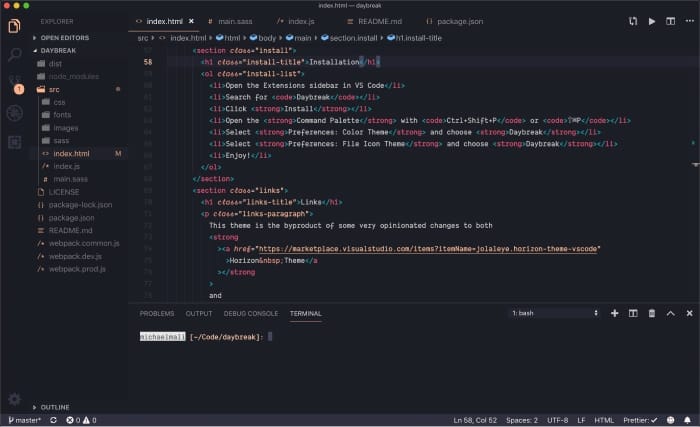Open the editor More Actions ellipsis
This screenshot has width=700, height=427.
click(x=689, y=21)
